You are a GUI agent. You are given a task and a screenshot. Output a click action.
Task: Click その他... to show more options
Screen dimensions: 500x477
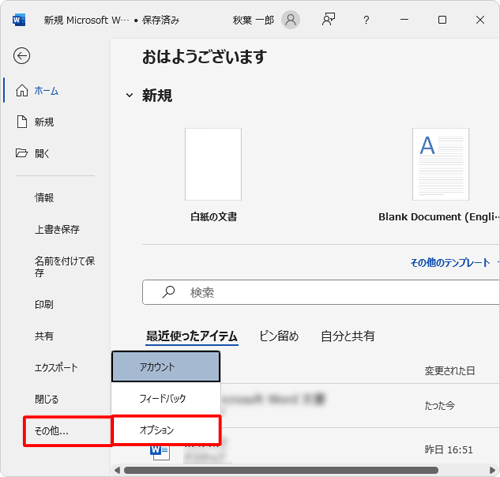point(68,431)
